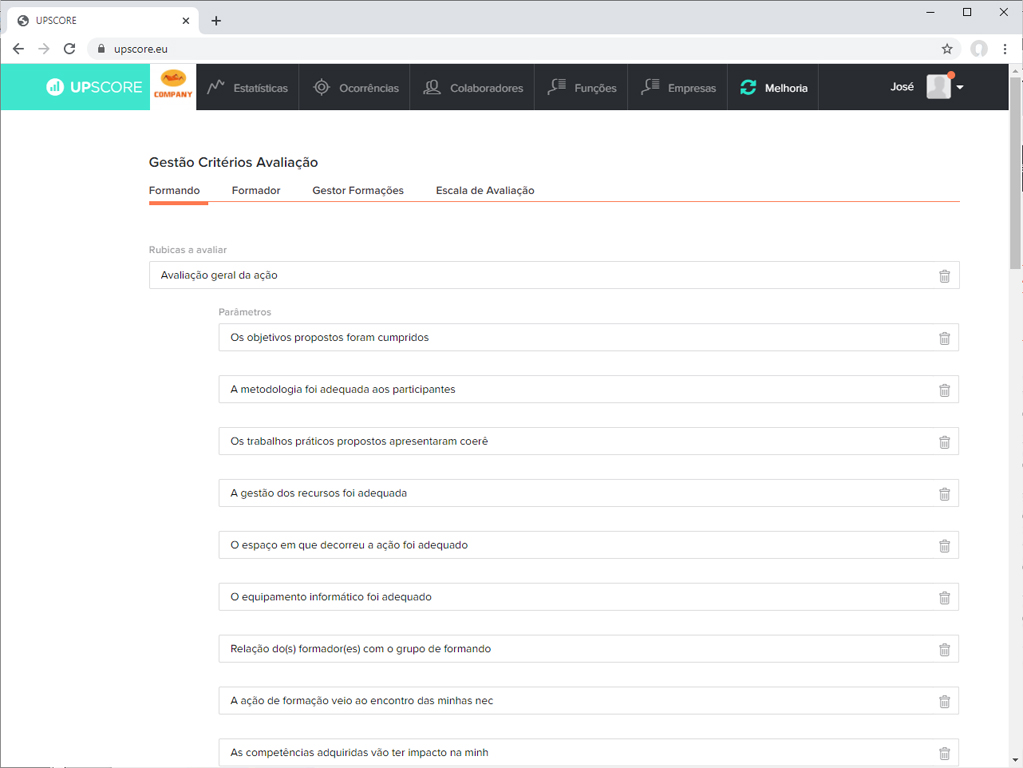Screen dimensions: 1023x768
Task: Click the UPSCORE logo
Action: pyautogui.click(x=94, y=87)
